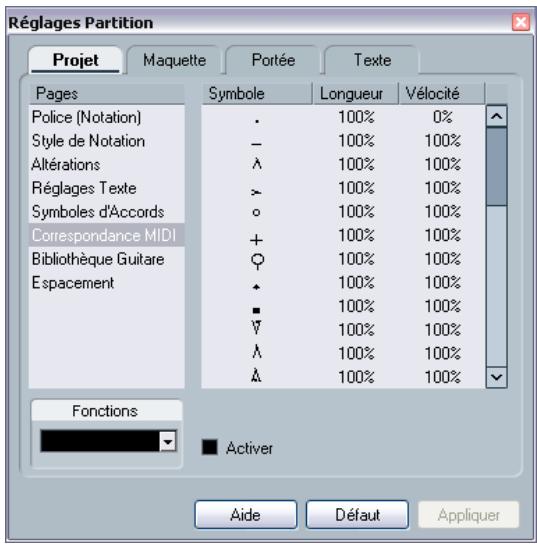This screenshot has width=537, height=546.
Task: Select the Altérations page
Action: pos(107,165)
